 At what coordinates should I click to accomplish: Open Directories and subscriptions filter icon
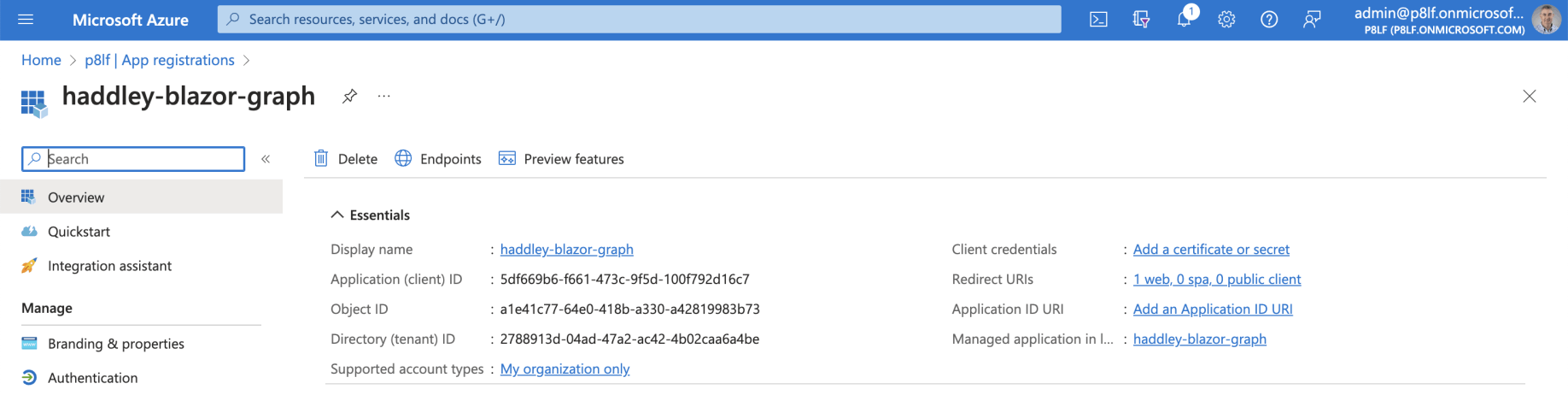[1141, 19]
